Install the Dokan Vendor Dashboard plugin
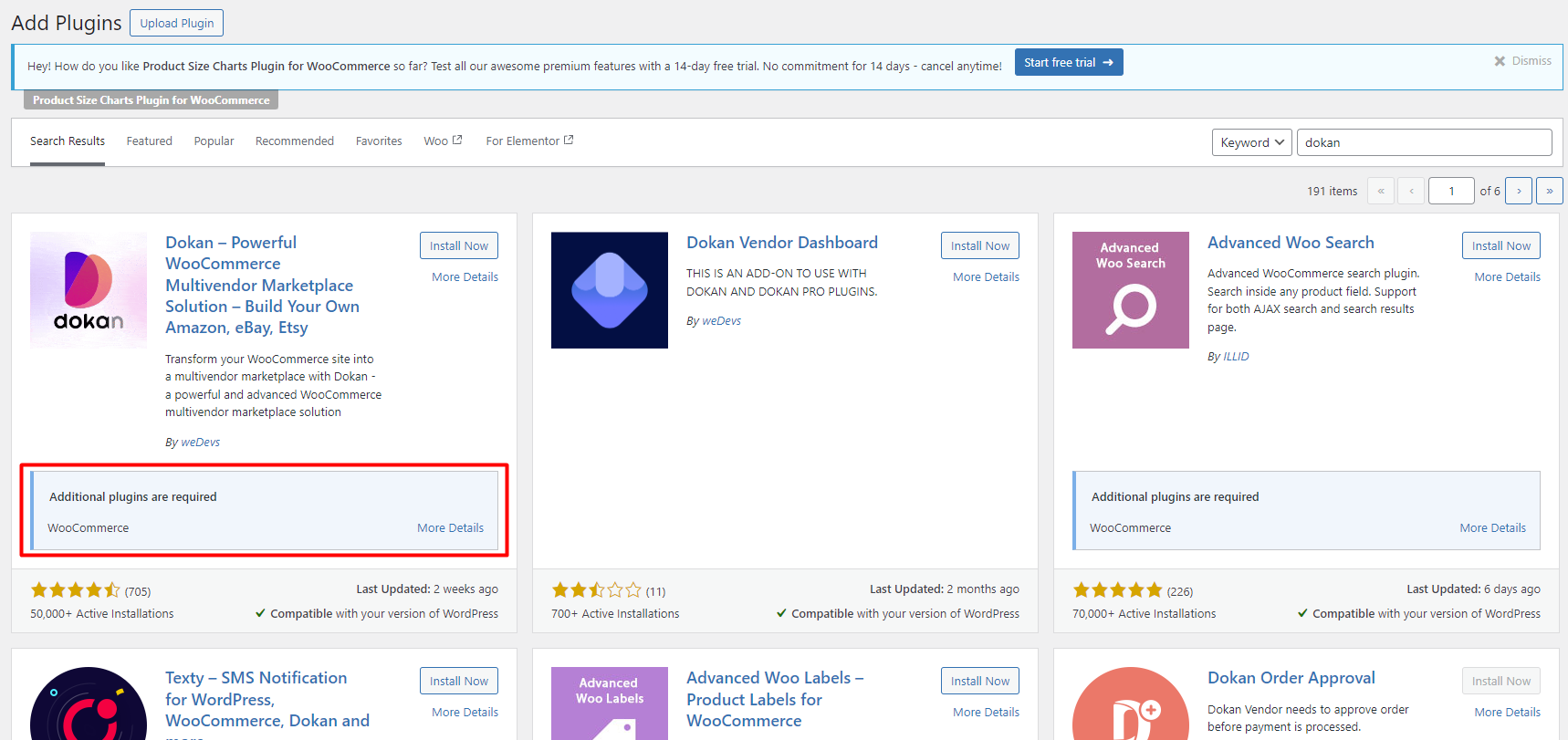 point(980,245)
